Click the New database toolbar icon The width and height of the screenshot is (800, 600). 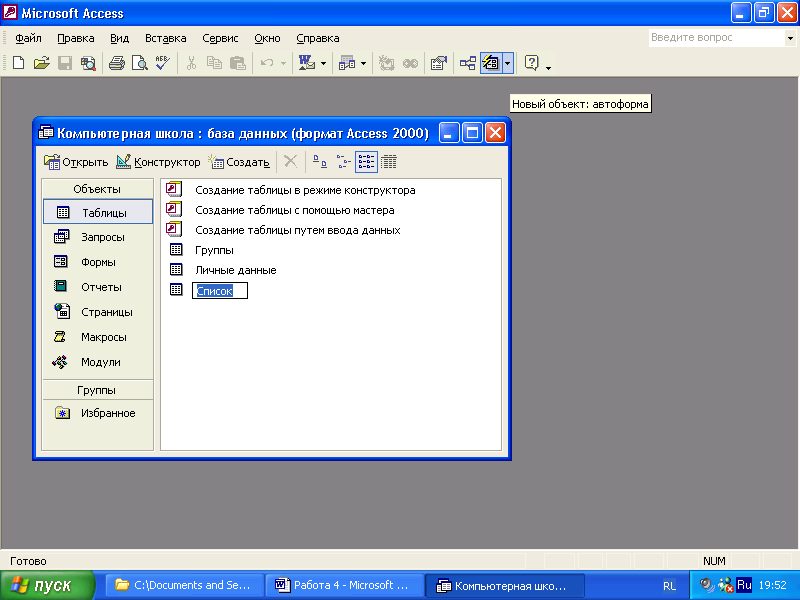click(18, 63)
